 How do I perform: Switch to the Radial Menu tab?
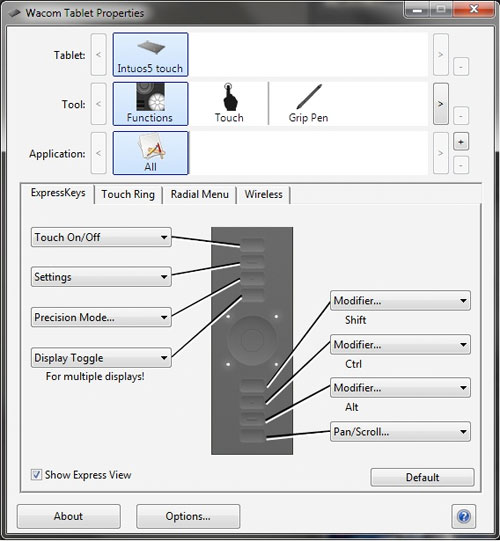tap(199, 195)
